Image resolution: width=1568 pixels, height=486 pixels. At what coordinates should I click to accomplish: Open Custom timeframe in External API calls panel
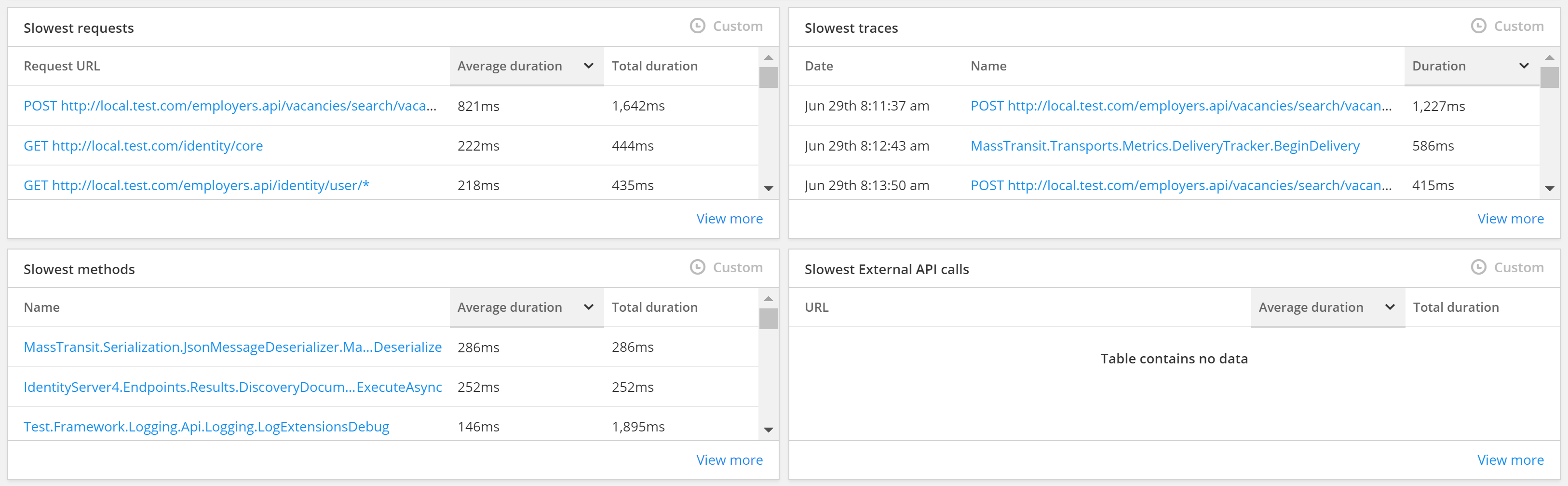1519,267
